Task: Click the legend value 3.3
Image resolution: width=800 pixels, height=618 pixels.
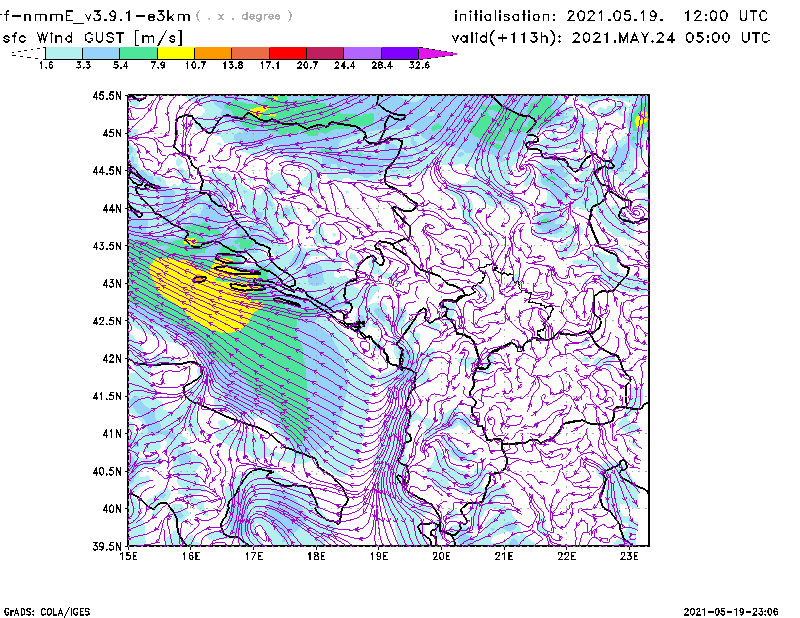Action: click(x=83, y=65)
